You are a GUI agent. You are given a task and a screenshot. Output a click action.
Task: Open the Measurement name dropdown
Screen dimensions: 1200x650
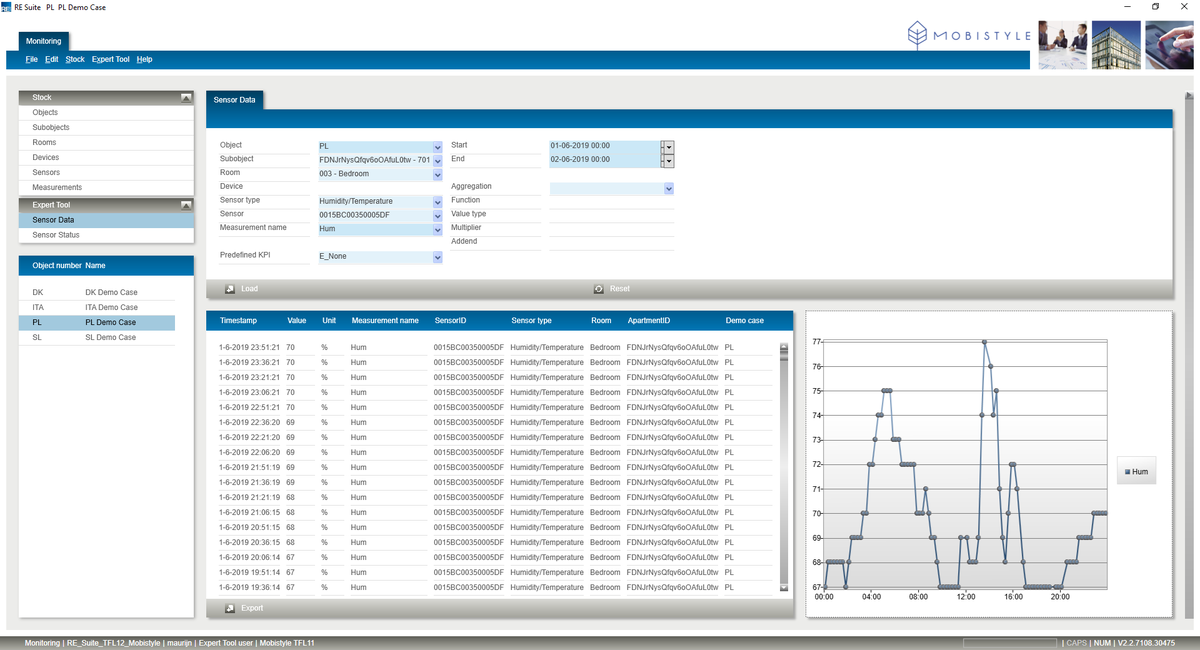[x=437, y=229]
